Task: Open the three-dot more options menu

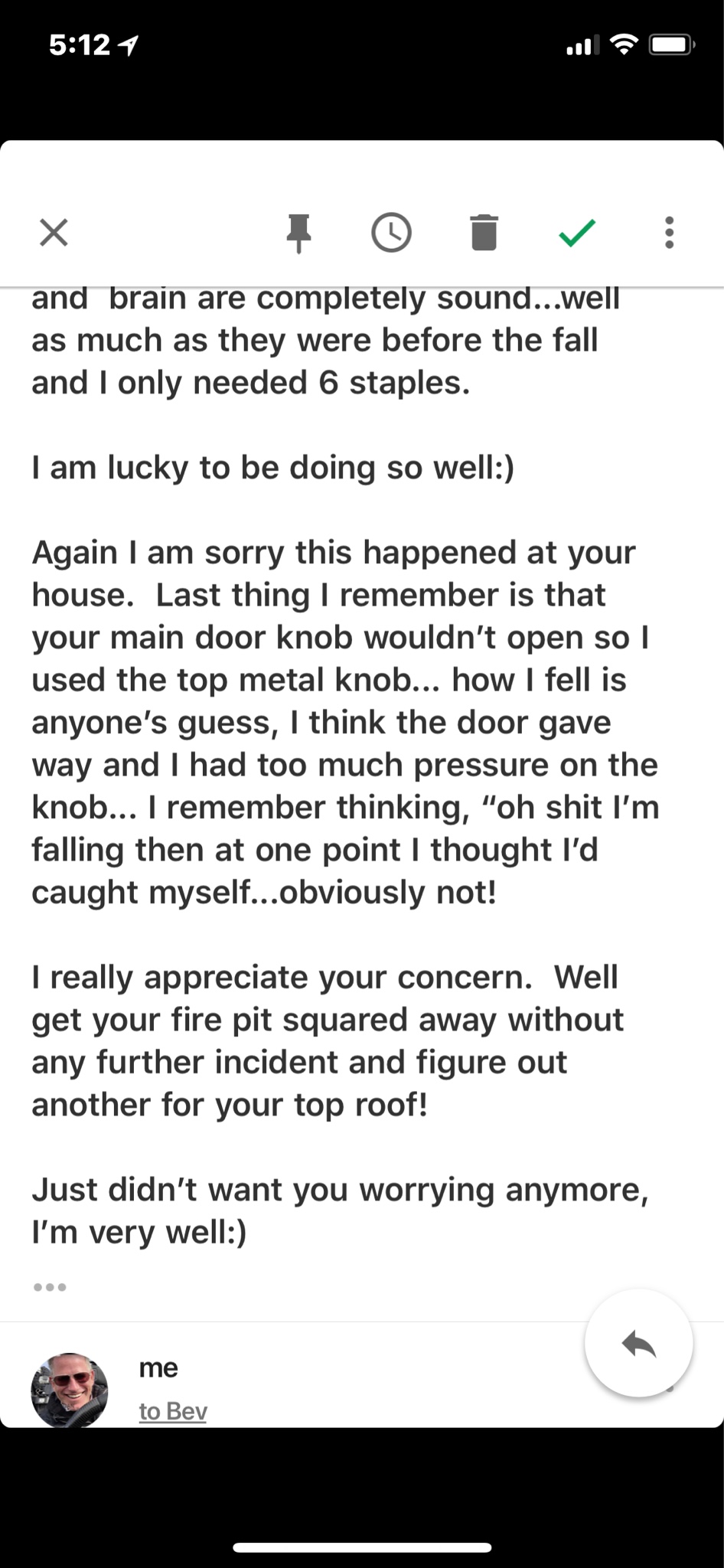Action: click(x=670, y=233)
